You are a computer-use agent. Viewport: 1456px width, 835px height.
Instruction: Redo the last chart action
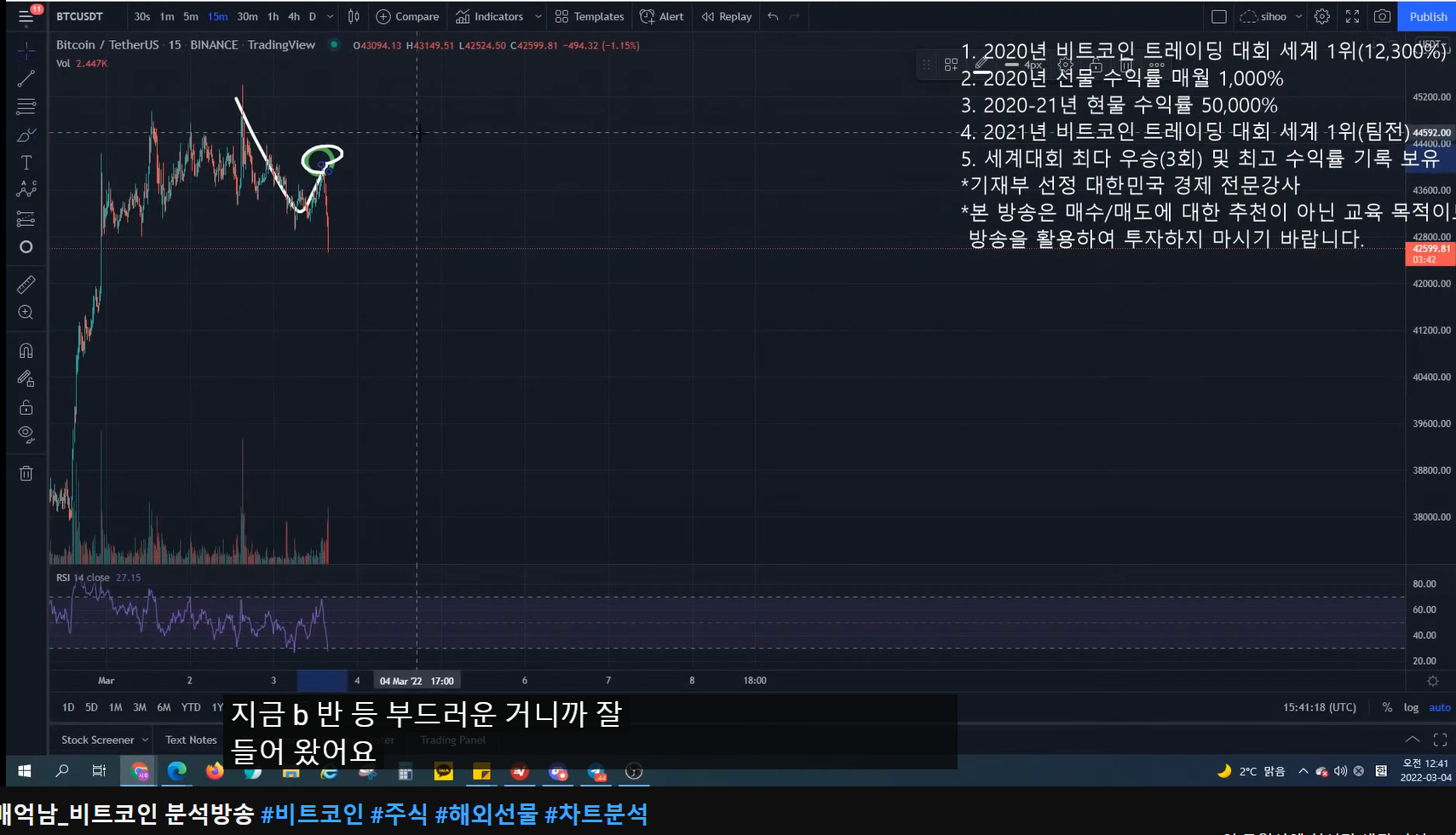[795, 16]
